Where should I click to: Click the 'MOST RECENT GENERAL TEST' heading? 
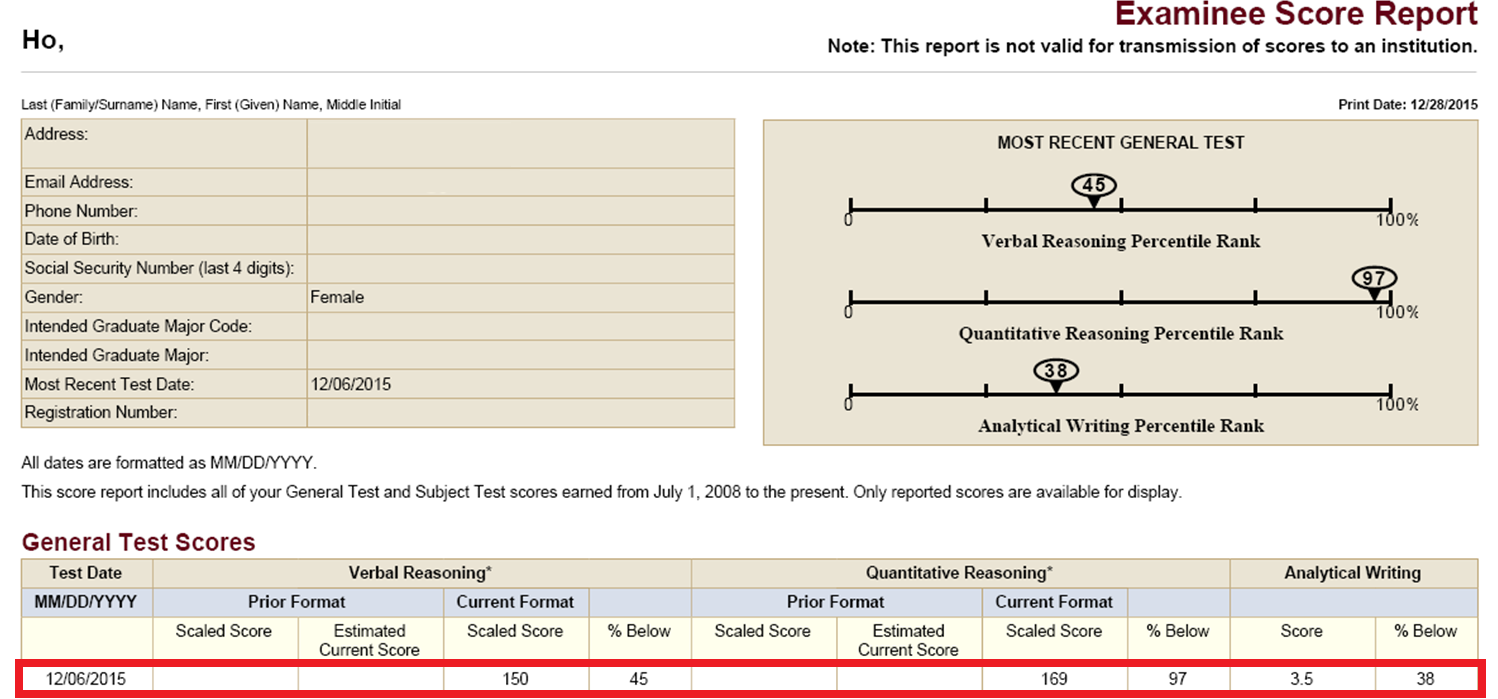click(1121, 143)
